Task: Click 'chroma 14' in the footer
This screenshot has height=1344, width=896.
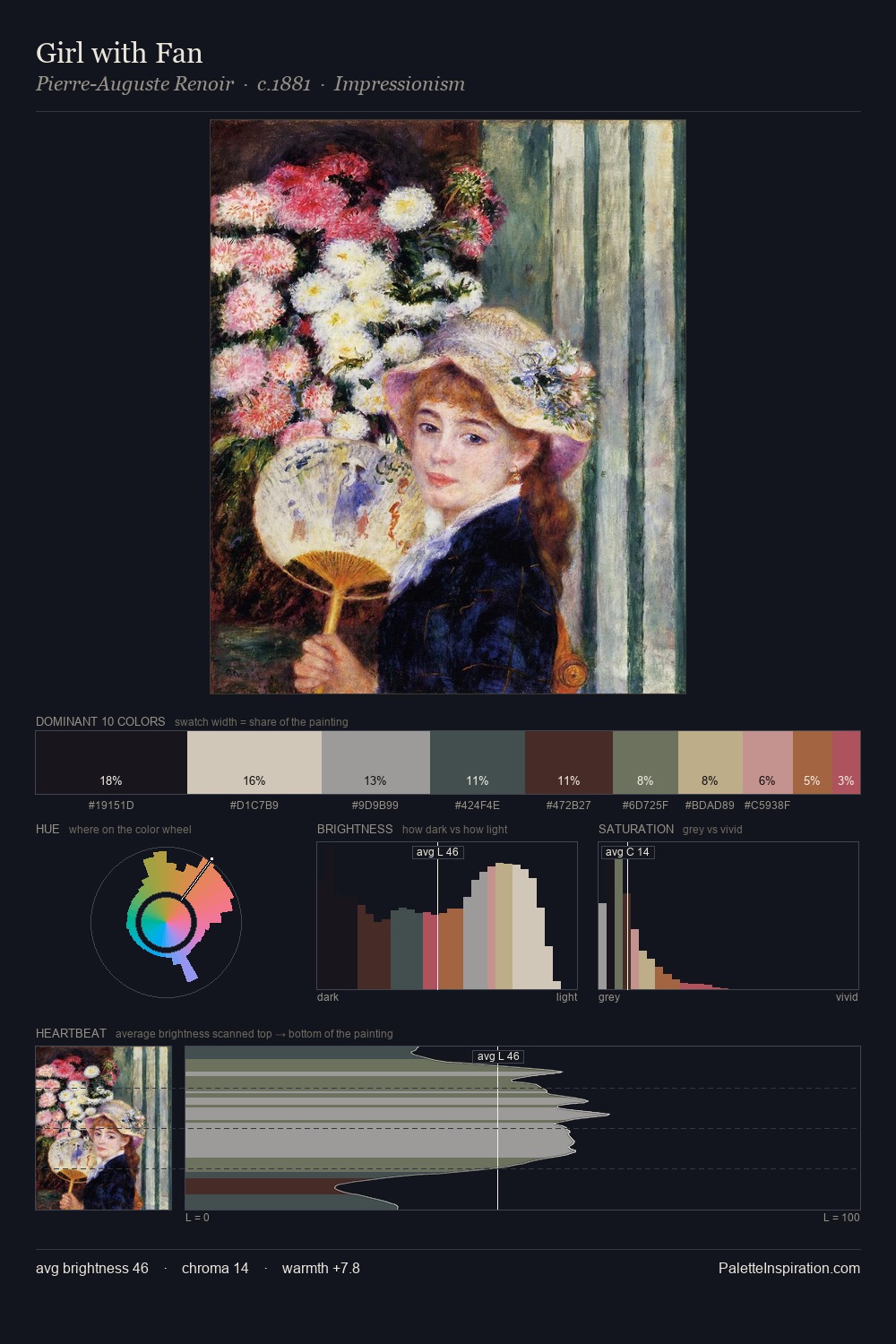Action: tap(215, 1268)
